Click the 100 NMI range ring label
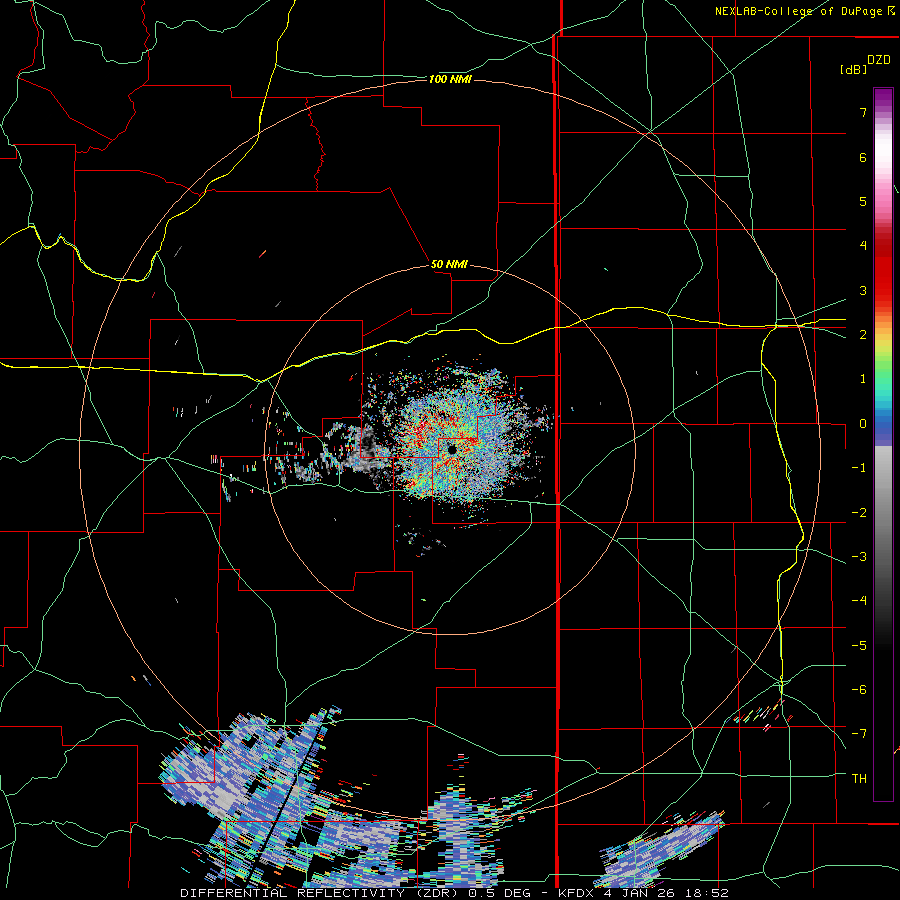This screenshot has height=900, width=900. (x=450, y=79)
